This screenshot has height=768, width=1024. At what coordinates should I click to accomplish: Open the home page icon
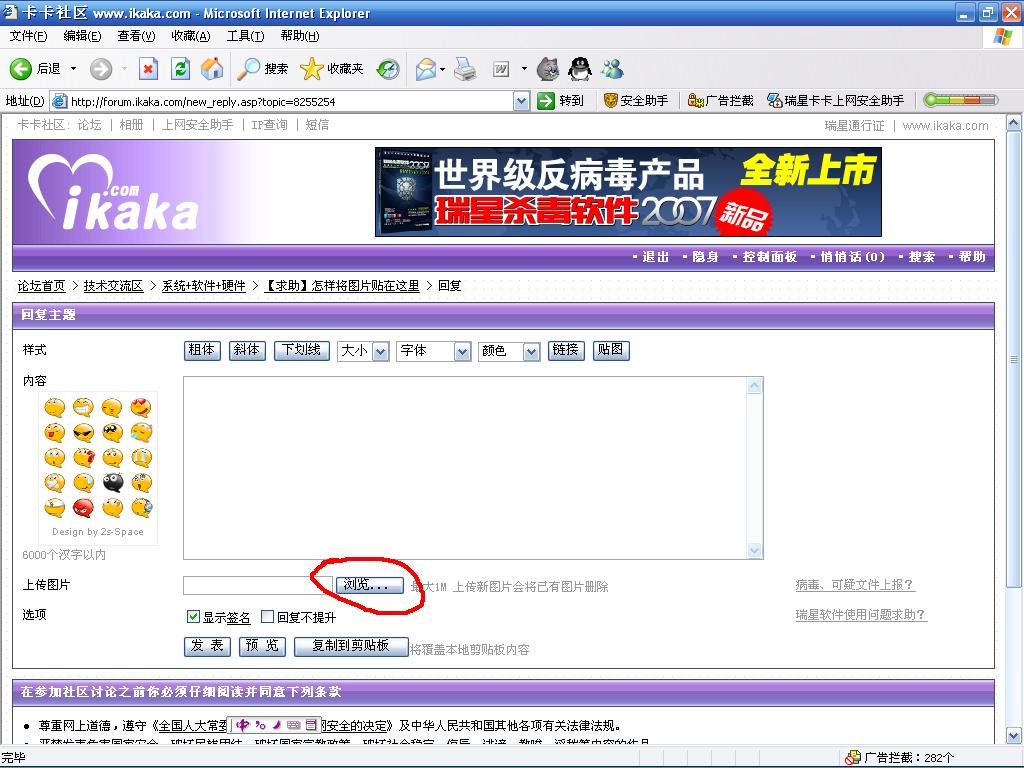coord(212,69)
